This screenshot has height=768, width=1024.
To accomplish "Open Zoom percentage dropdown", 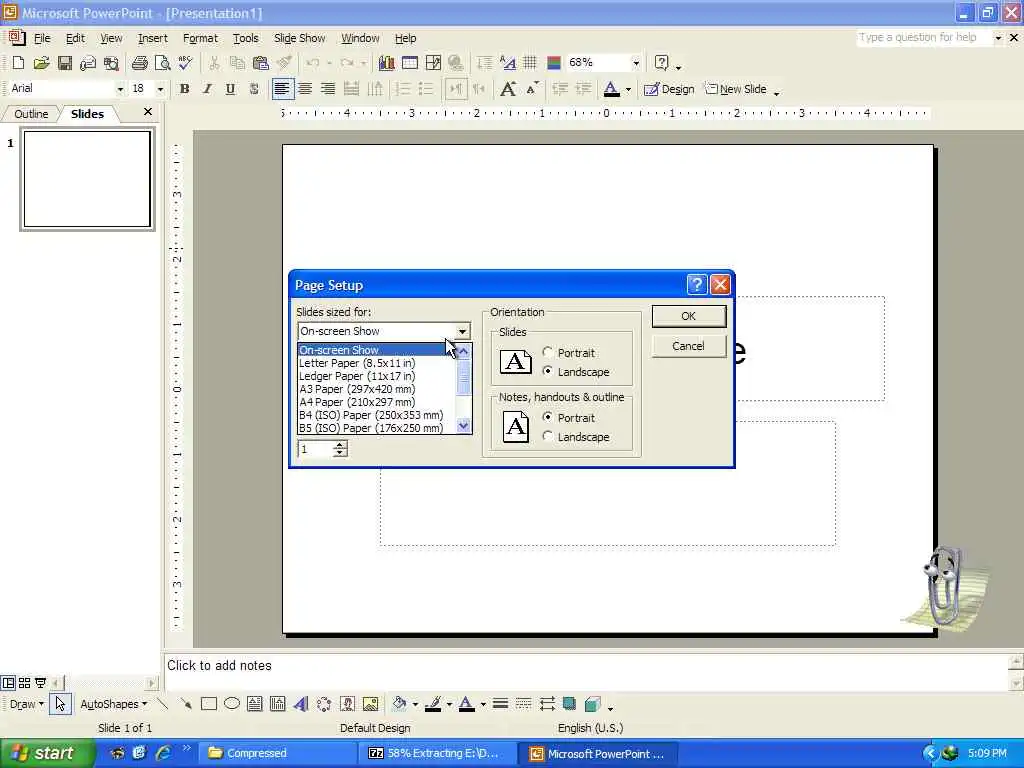I will (635, 63).
